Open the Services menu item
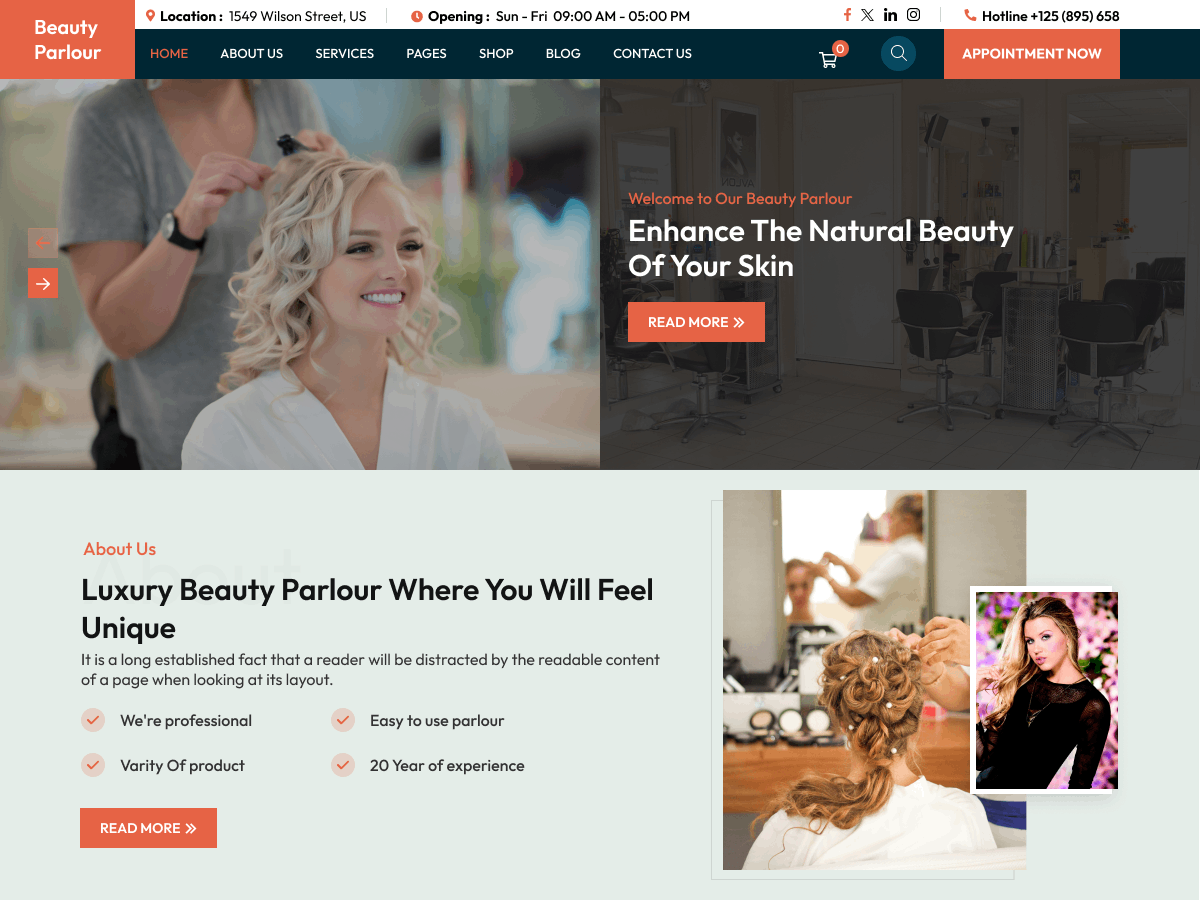The image size is (1200, 900). (x=344, y=54)
